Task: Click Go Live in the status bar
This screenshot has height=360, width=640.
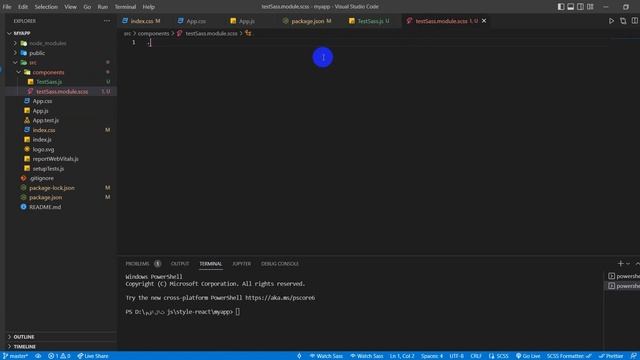Action: [x=528, y=356]
